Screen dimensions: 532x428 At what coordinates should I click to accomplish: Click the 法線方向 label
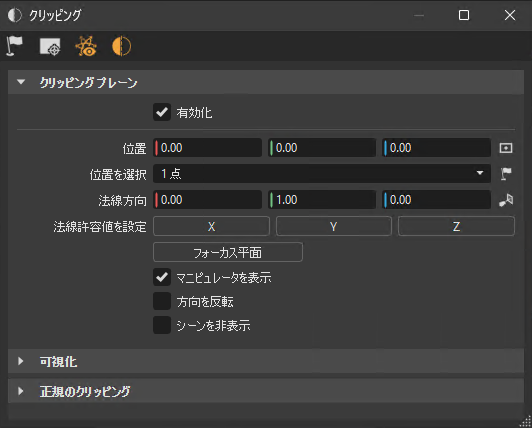(x=122, y=201)
